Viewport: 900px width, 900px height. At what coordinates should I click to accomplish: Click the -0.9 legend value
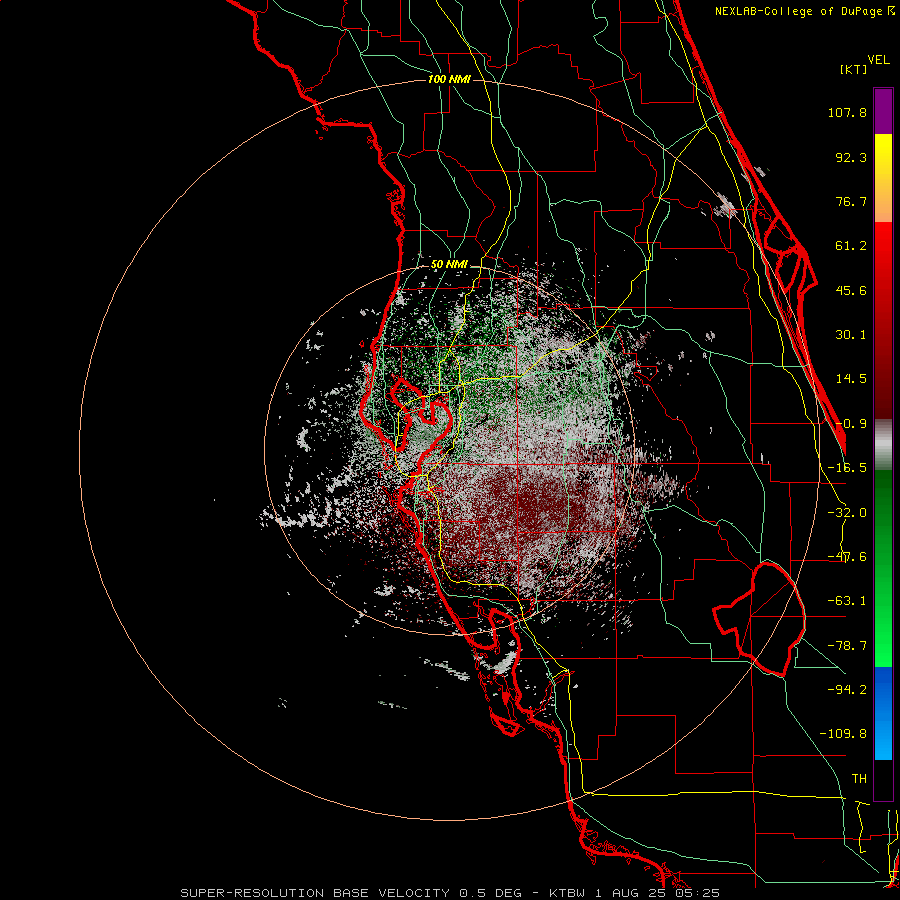pyautogui.click(x=851, y=424)
